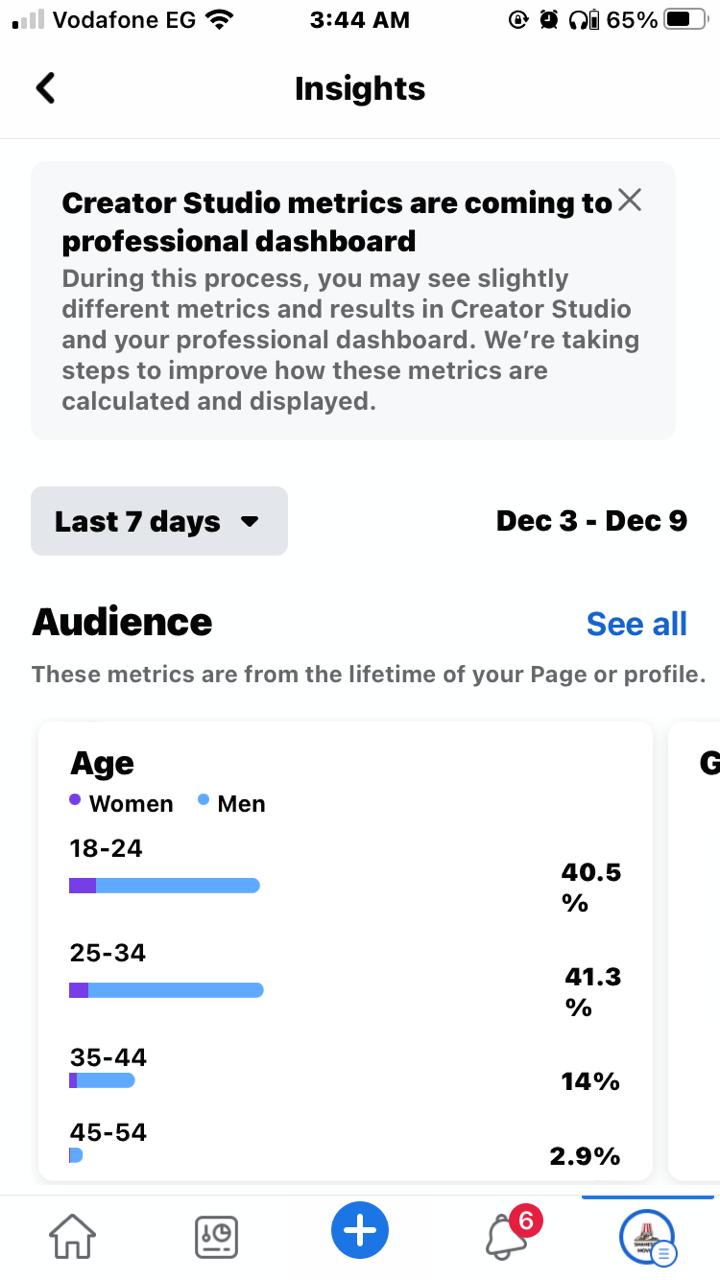Tap the blue Men legend dot
720x1280 pixels.
click(203, 800)
